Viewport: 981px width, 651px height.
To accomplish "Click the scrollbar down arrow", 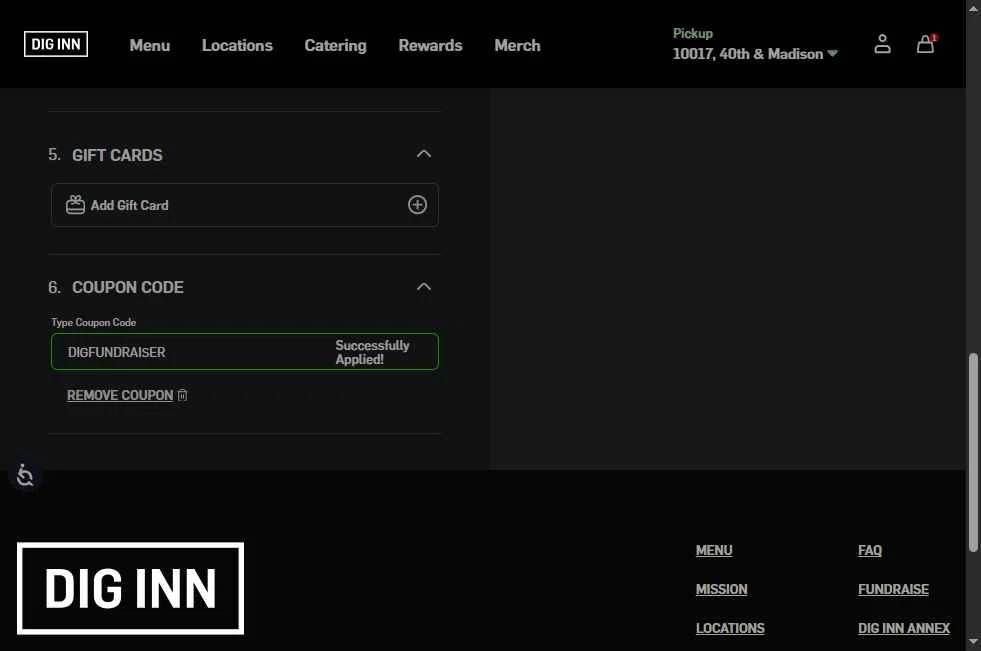I will coord(973,643).
